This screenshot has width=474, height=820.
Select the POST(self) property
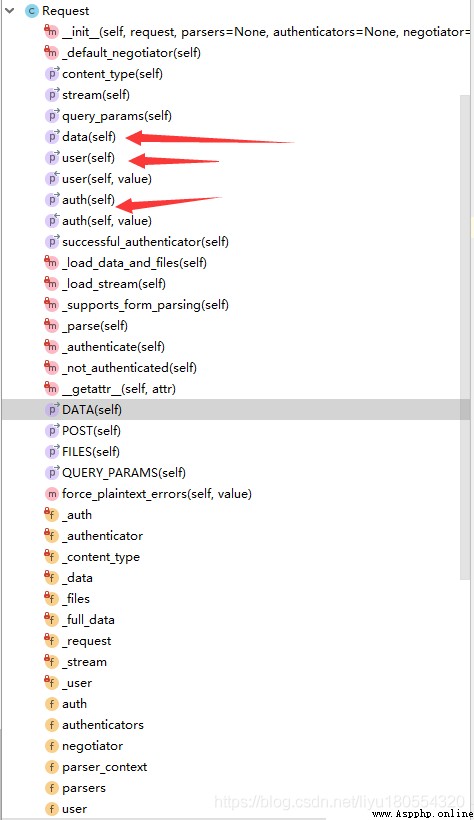pyautogui.click(x=92, y=430)
